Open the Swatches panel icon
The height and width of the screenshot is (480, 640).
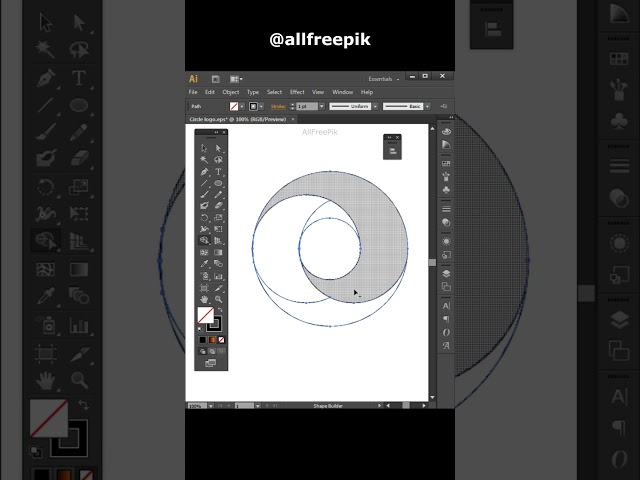pos(446,163)
